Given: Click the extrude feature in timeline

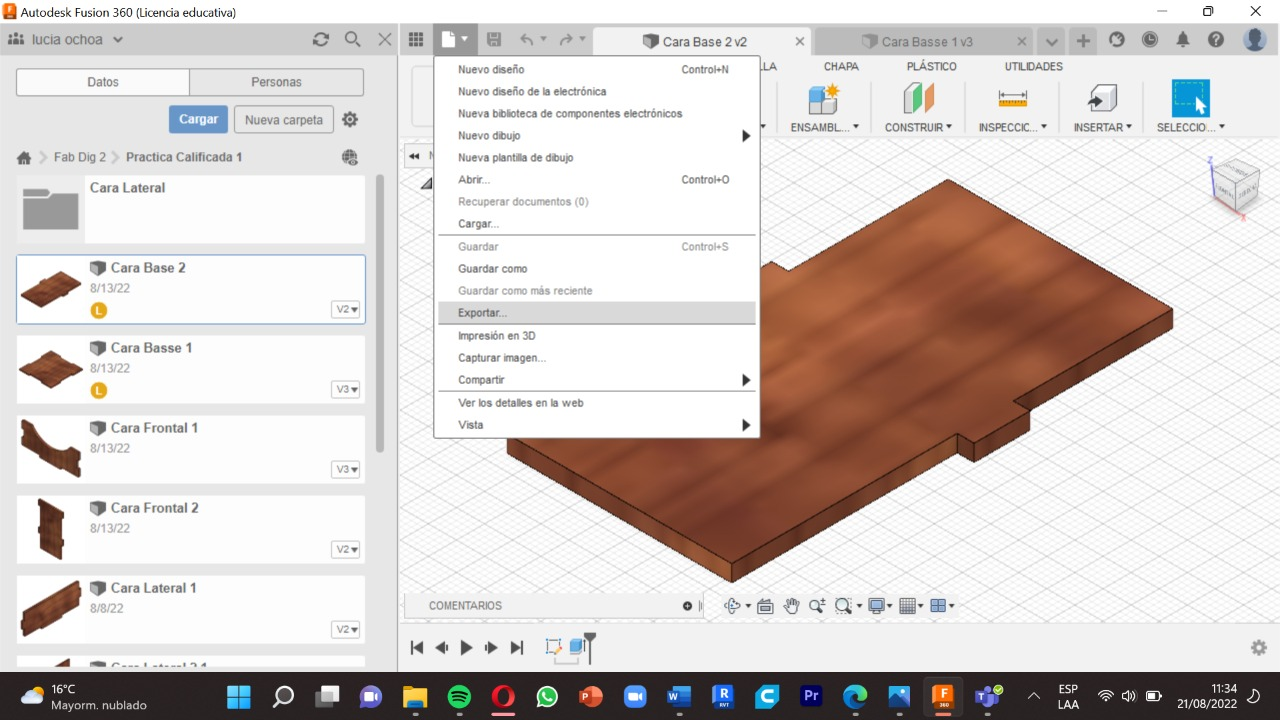Looking at the screenshot, I should pyautogui.click(x=577, y=647).
